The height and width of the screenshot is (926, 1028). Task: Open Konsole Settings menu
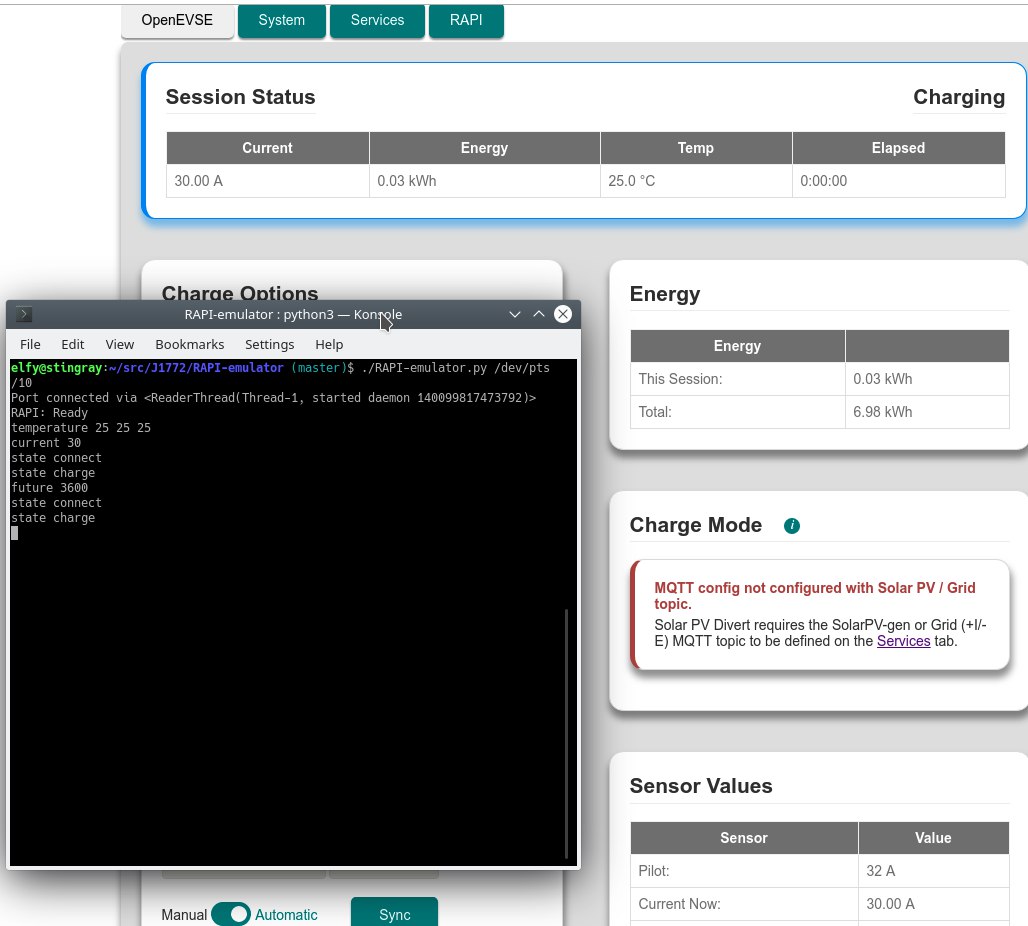point(269,344)
